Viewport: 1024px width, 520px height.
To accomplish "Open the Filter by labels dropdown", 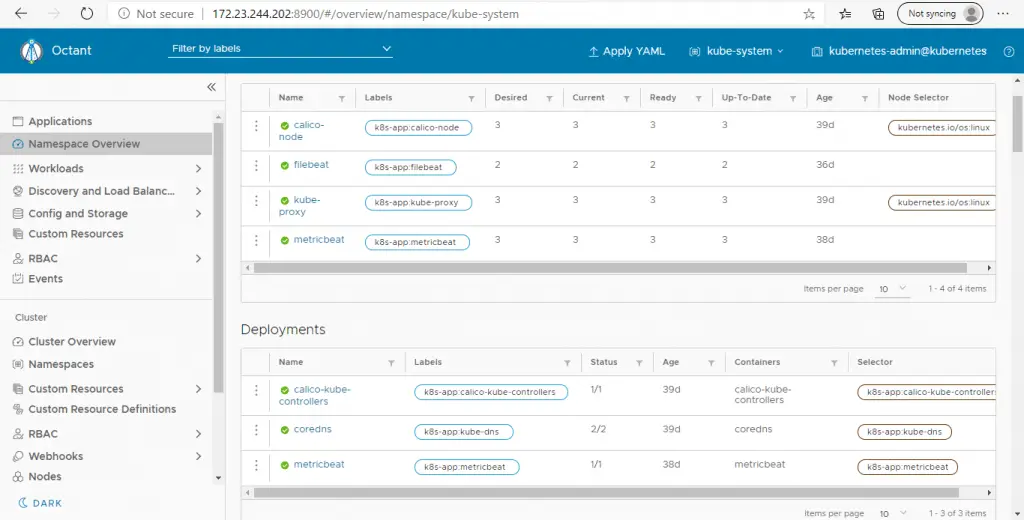I will pos(280,49).
